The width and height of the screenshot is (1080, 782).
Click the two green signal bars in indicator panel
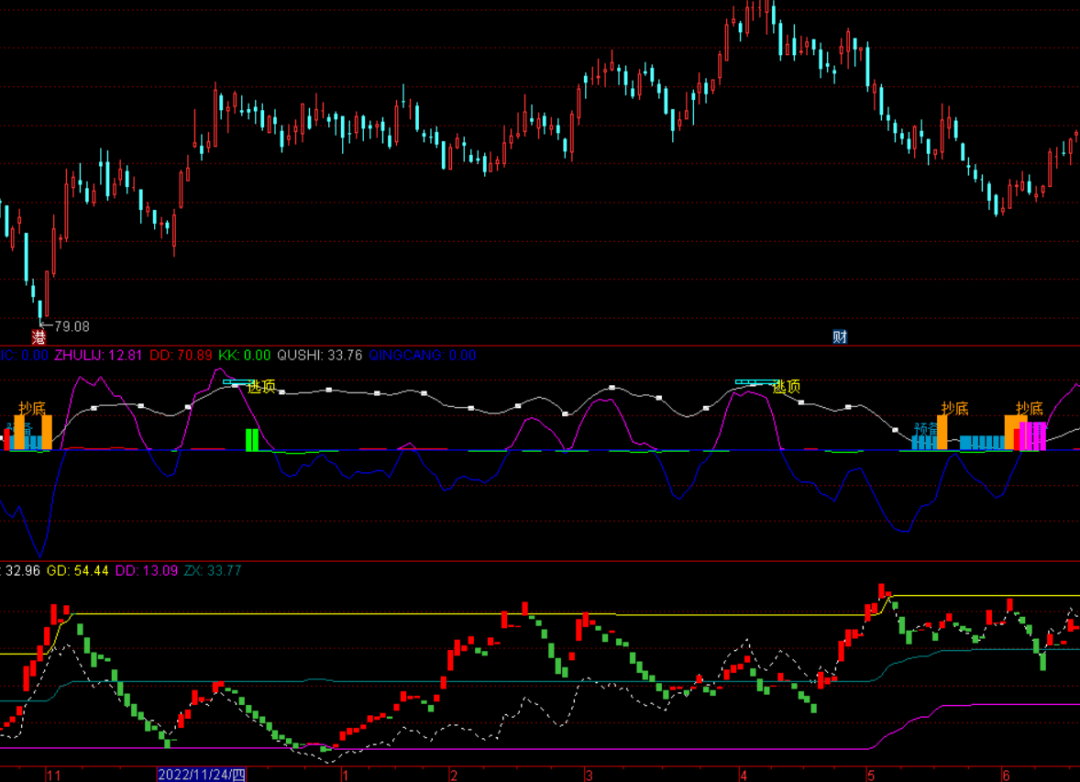[252, 440]
